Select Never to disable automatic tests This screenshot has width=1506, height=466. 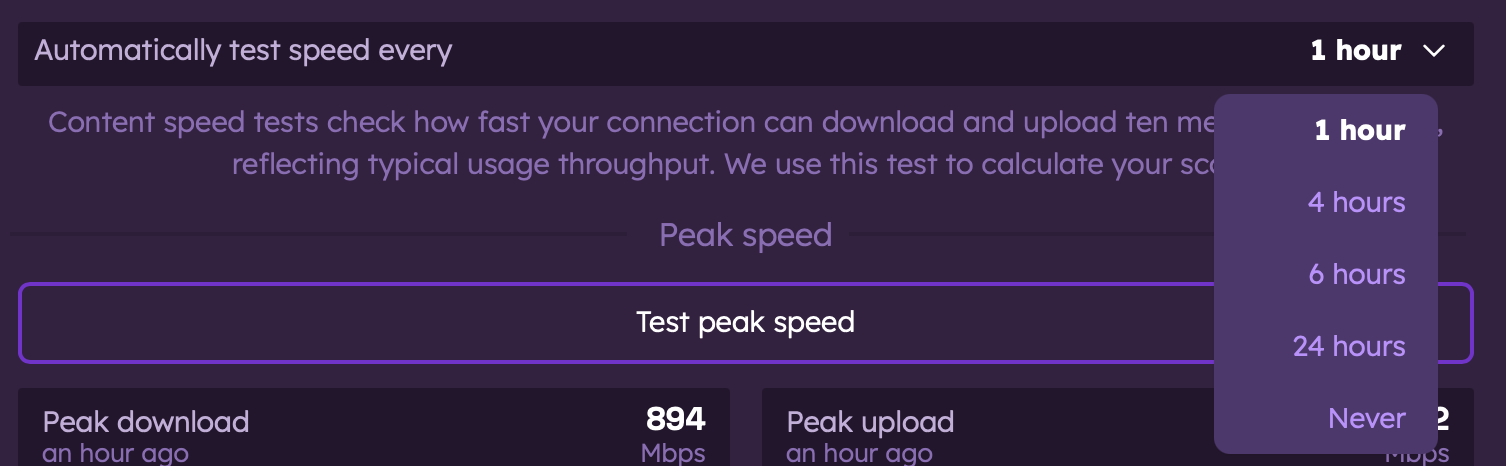coord(1366,418)
